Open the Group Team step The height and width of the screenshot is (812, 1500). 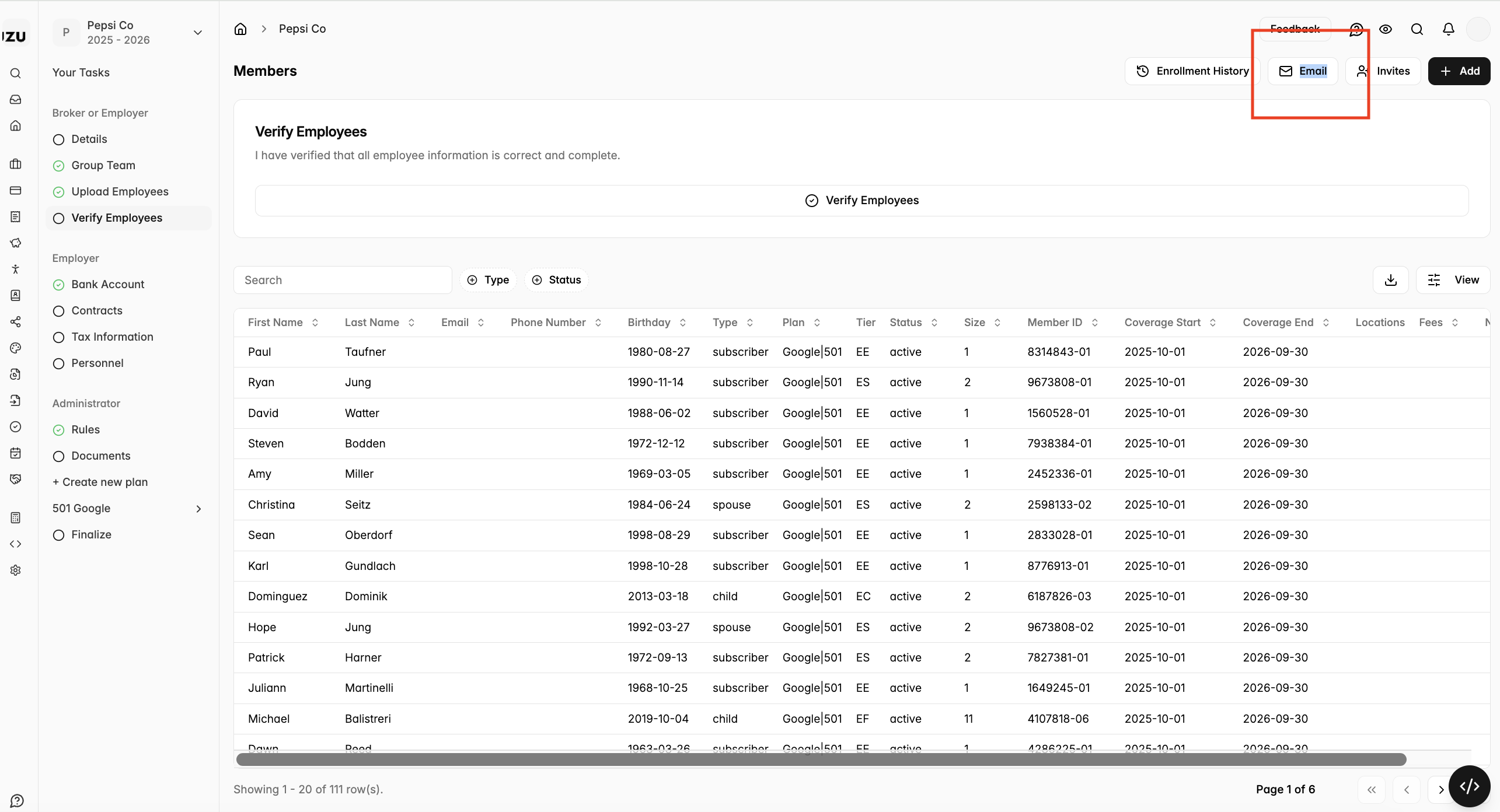click(128, 165)
